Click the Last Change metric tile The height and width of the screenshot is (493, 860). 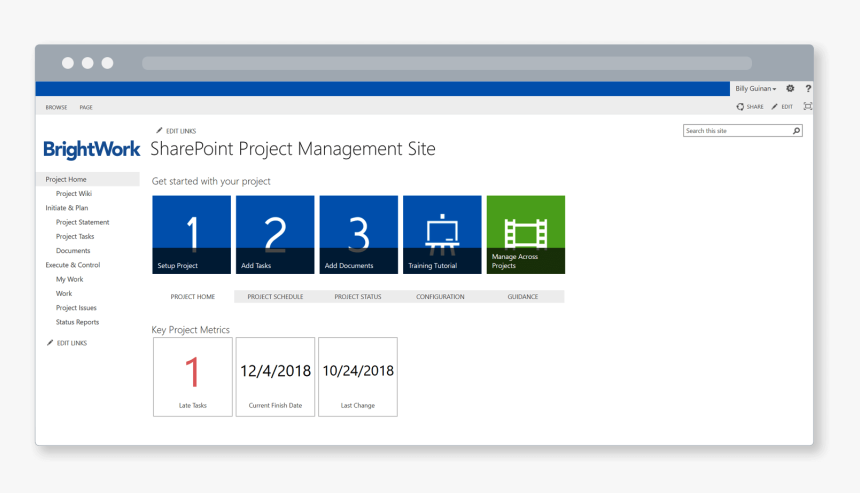[358, 377]
